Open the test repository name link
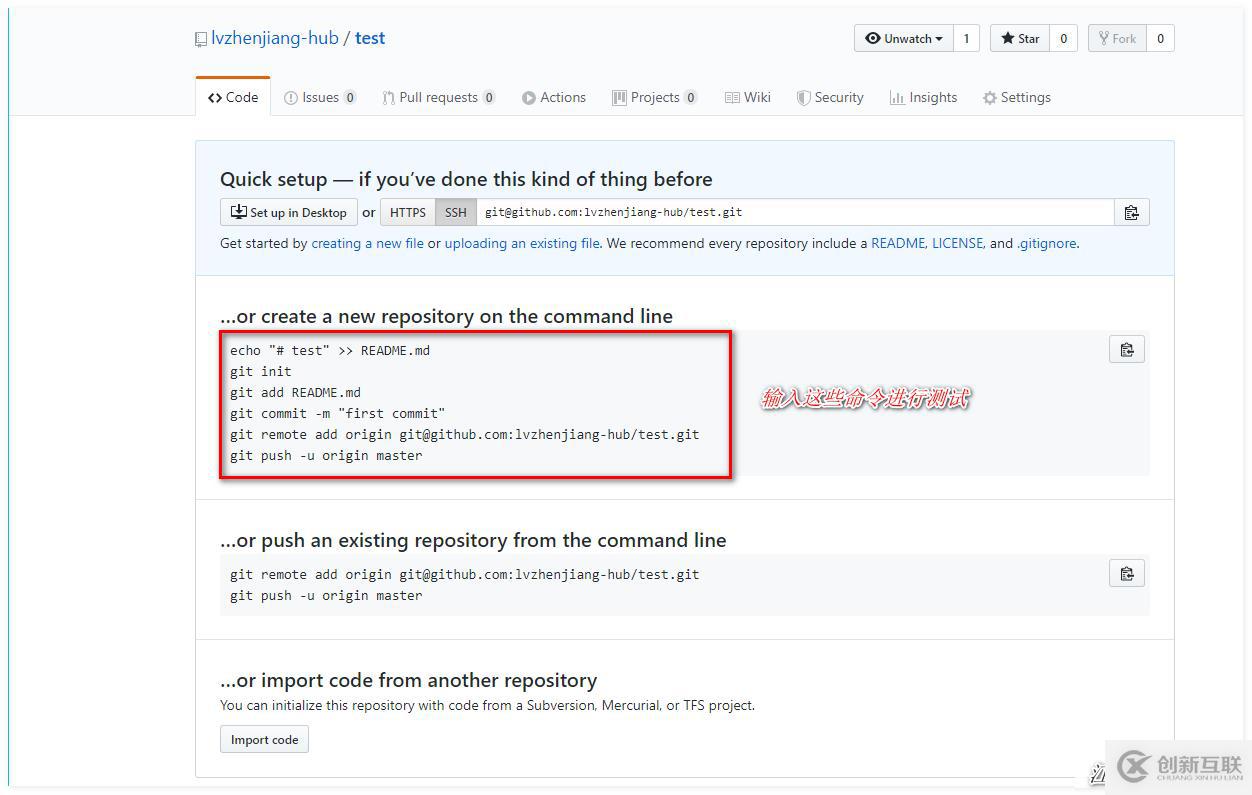Viewport: 1252px width, 795px height. 370,38
